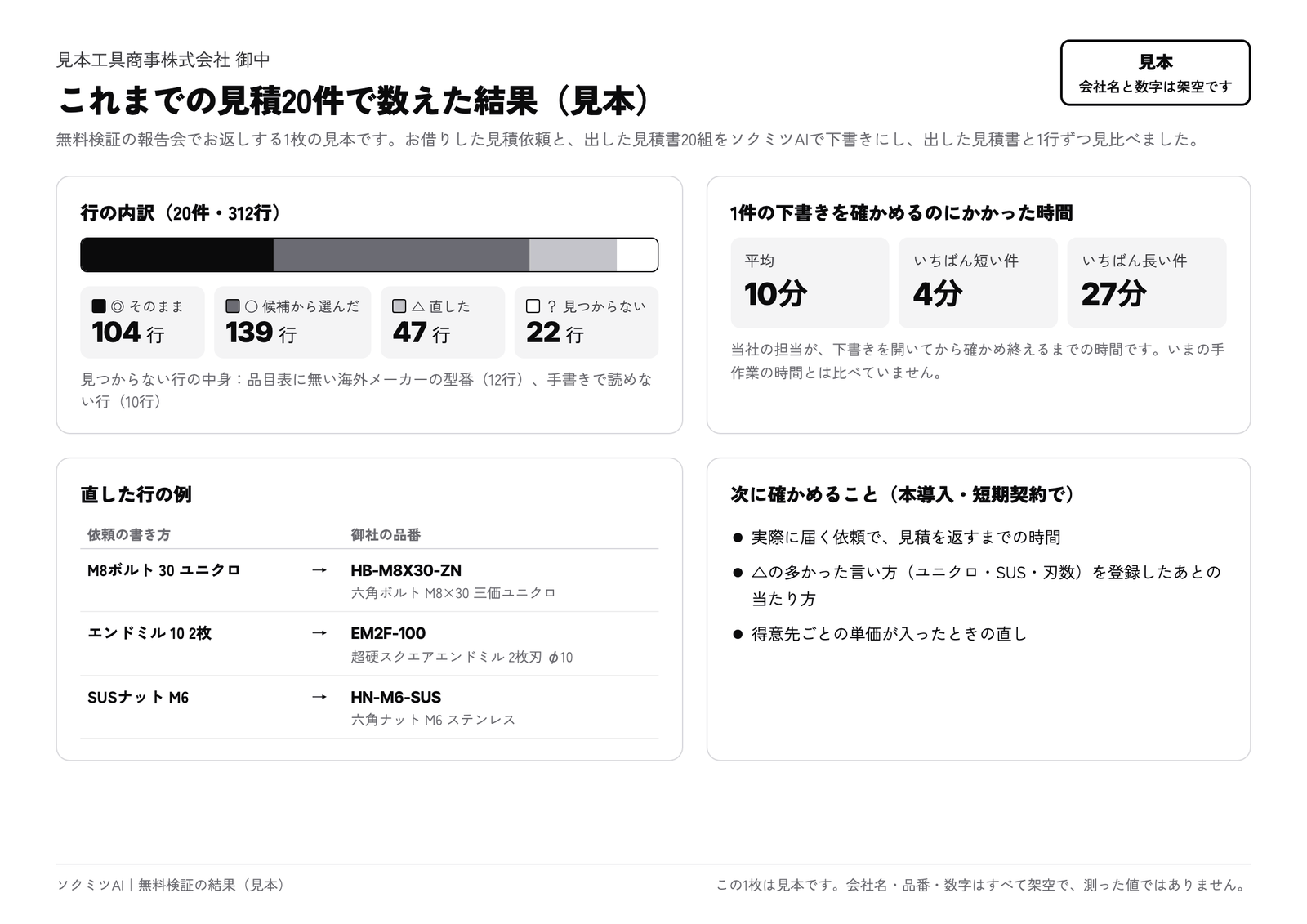This screenshot has width=1307, height=924.
Task: Click the arrow in the SUSナット M6 row
Action: click(x=319, y=697)
